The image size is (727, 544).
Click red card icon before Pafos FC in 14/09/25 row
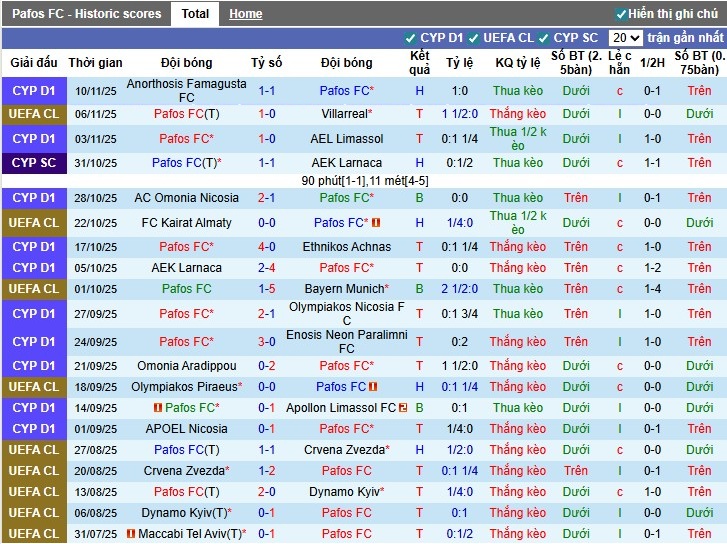158,408
